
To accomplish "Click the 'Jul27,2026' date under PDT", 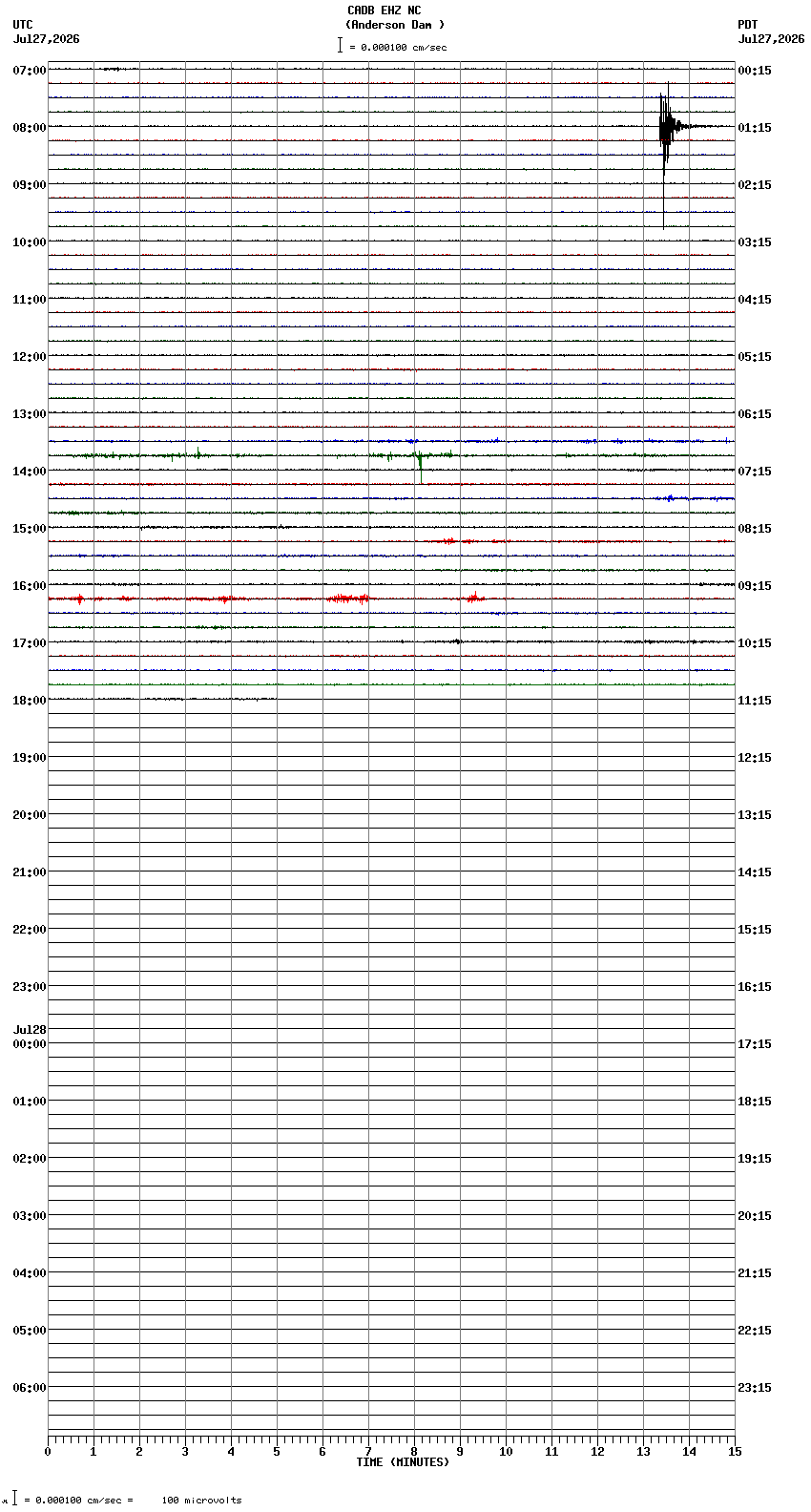I will [771, 39].
